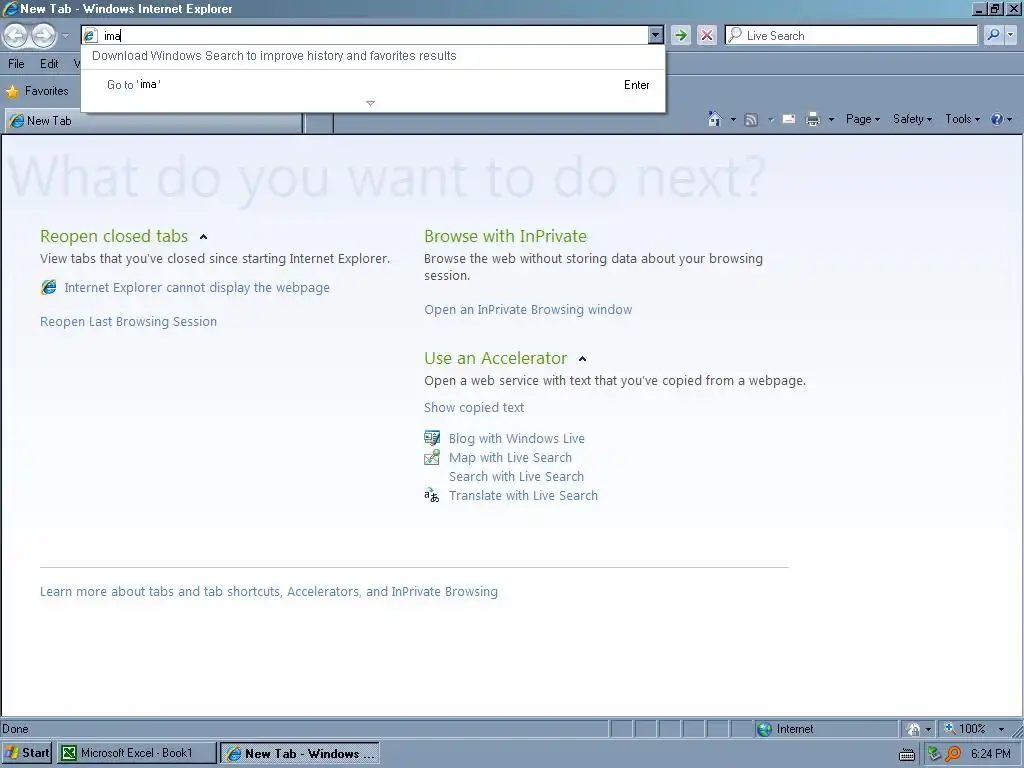Open the search provider options dropdown
Image resolution: width=1024 pixels, height=768 pixels.
click(1010, 35)
